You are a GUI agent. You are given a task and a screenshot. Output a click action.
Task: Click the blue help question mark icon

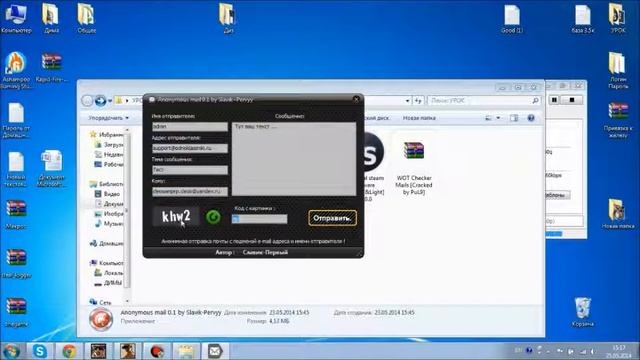point(531,118)
